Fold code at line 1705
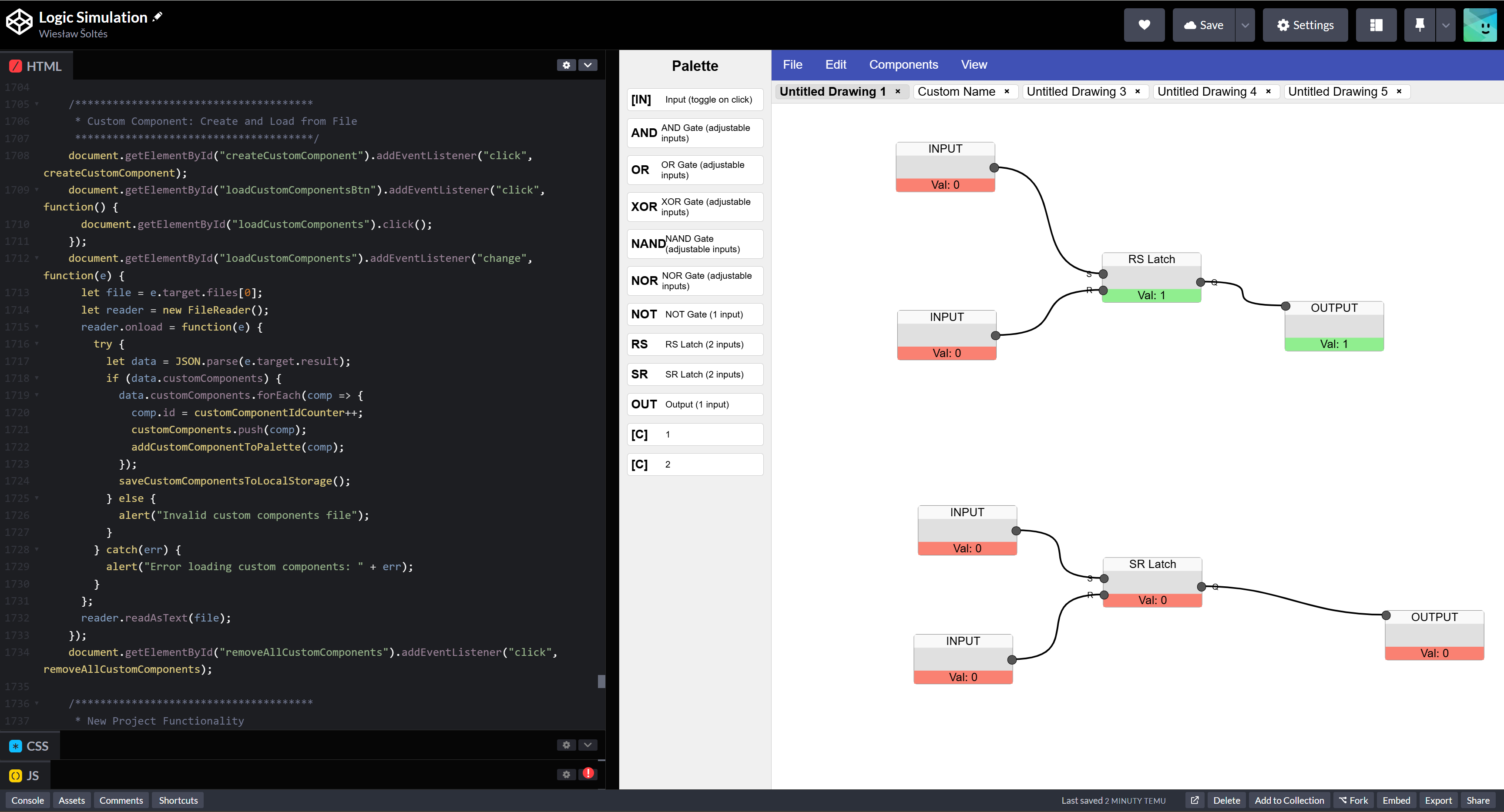The image size is (1504, 812). click(37, 104)
